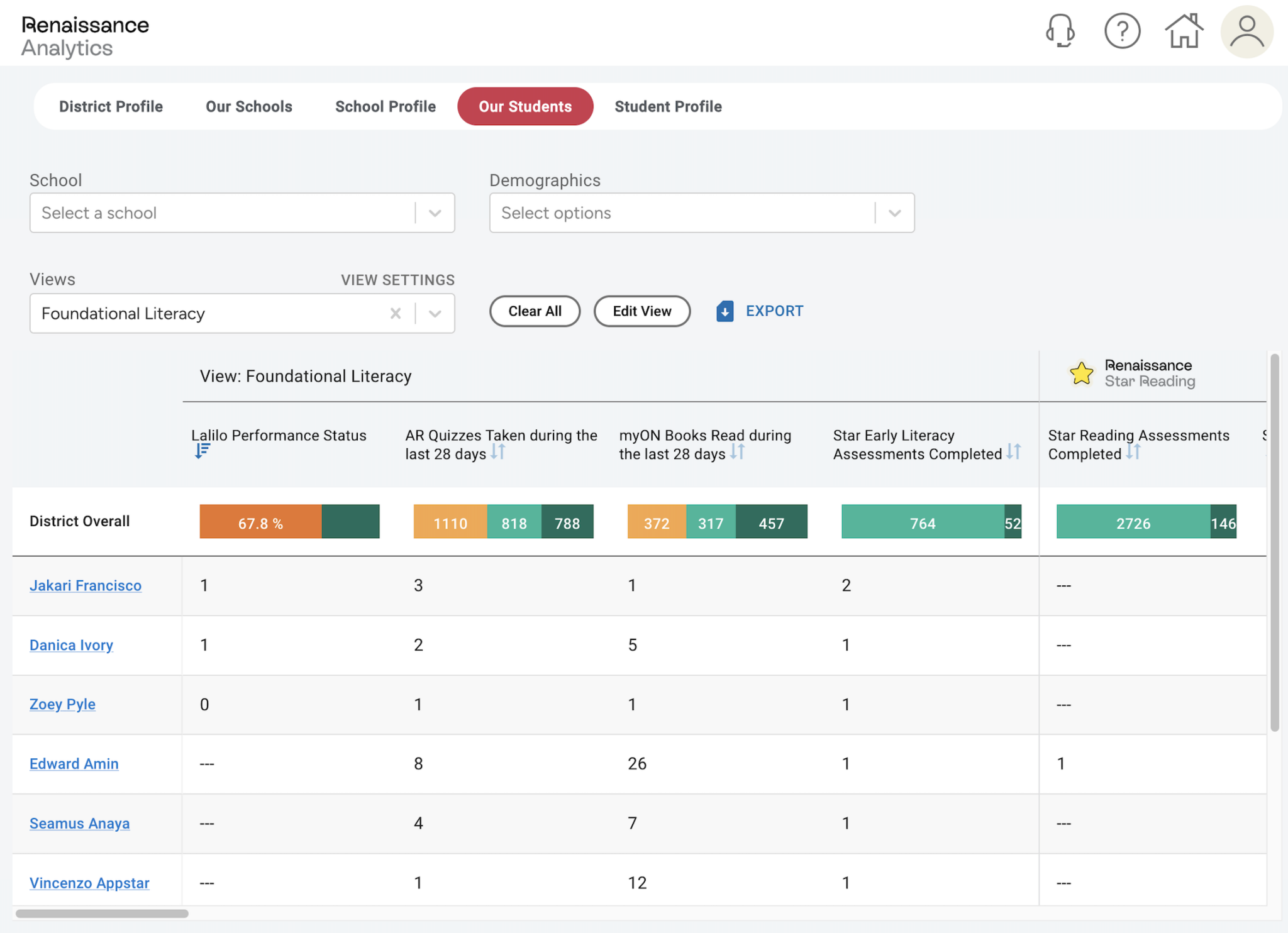
Task: Click the blue EXPORT download icon
Action: (x=724, y=311)
